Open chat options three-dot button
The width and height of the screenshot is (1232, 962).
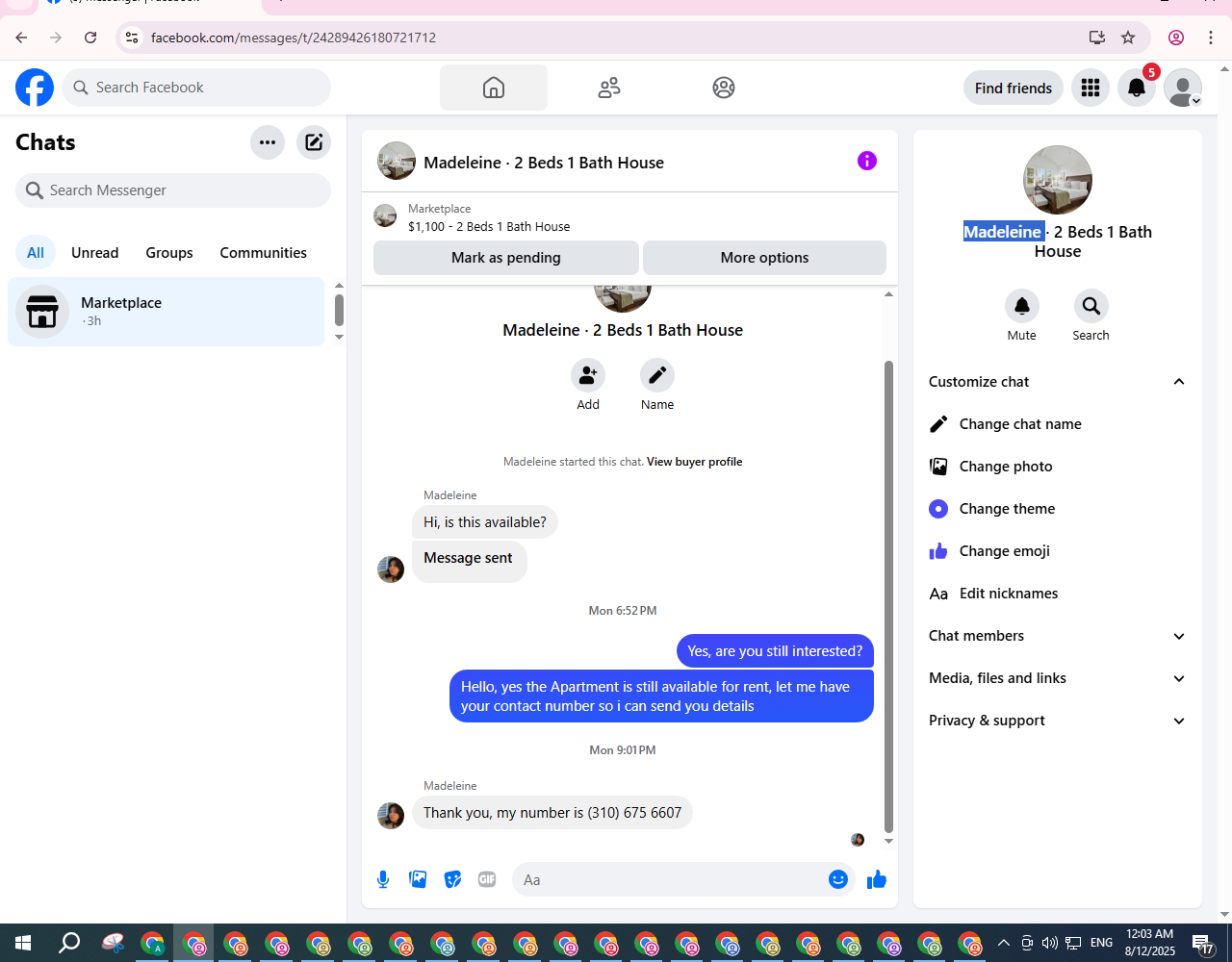(268, 142)
